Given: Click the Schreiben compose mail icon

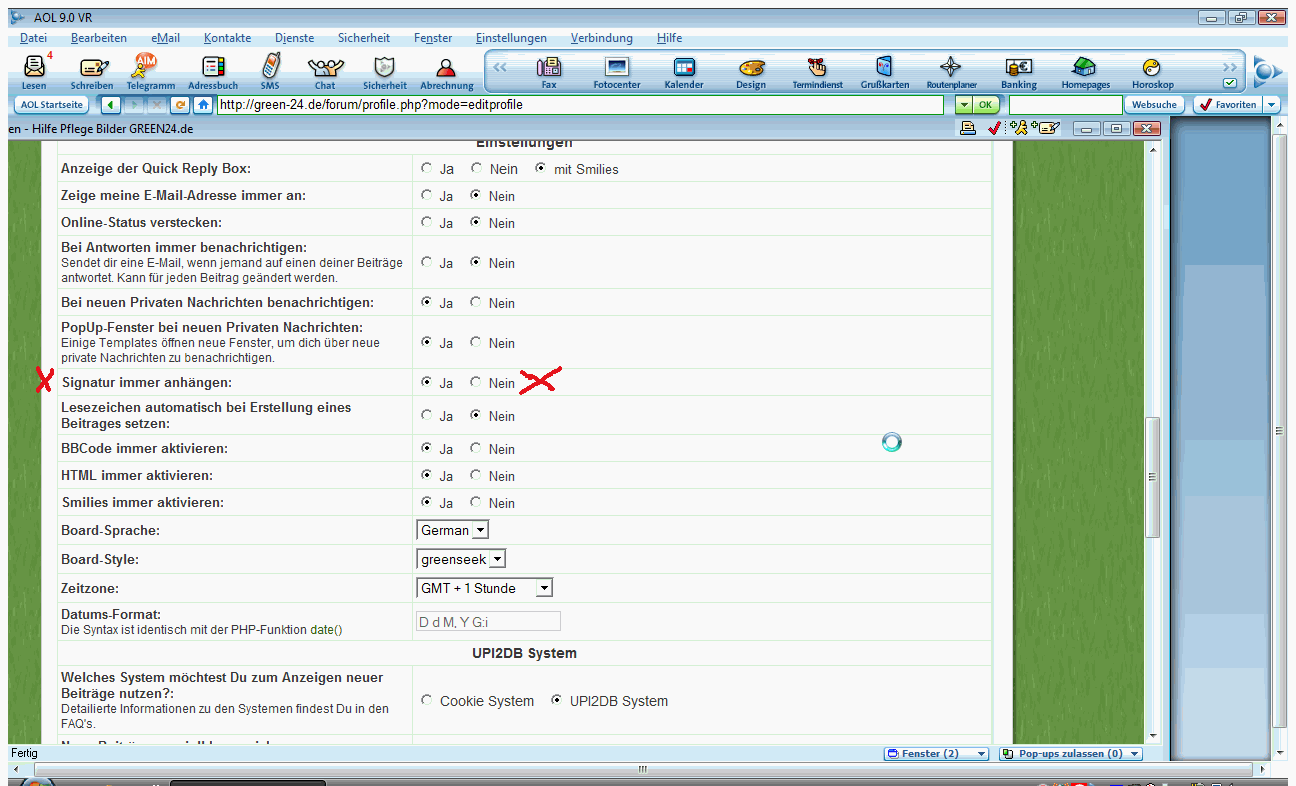Looking at the screenshot, I should point(91,70).
